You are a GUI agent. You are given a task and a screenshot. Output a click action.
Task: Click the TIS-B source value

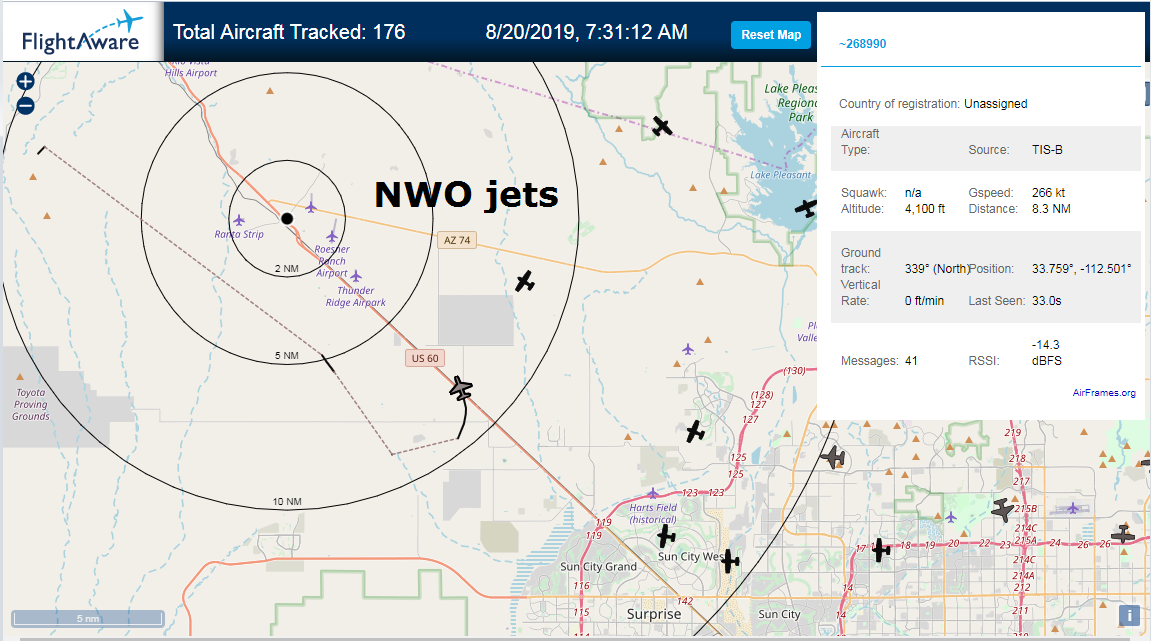tap(1047, 150)
